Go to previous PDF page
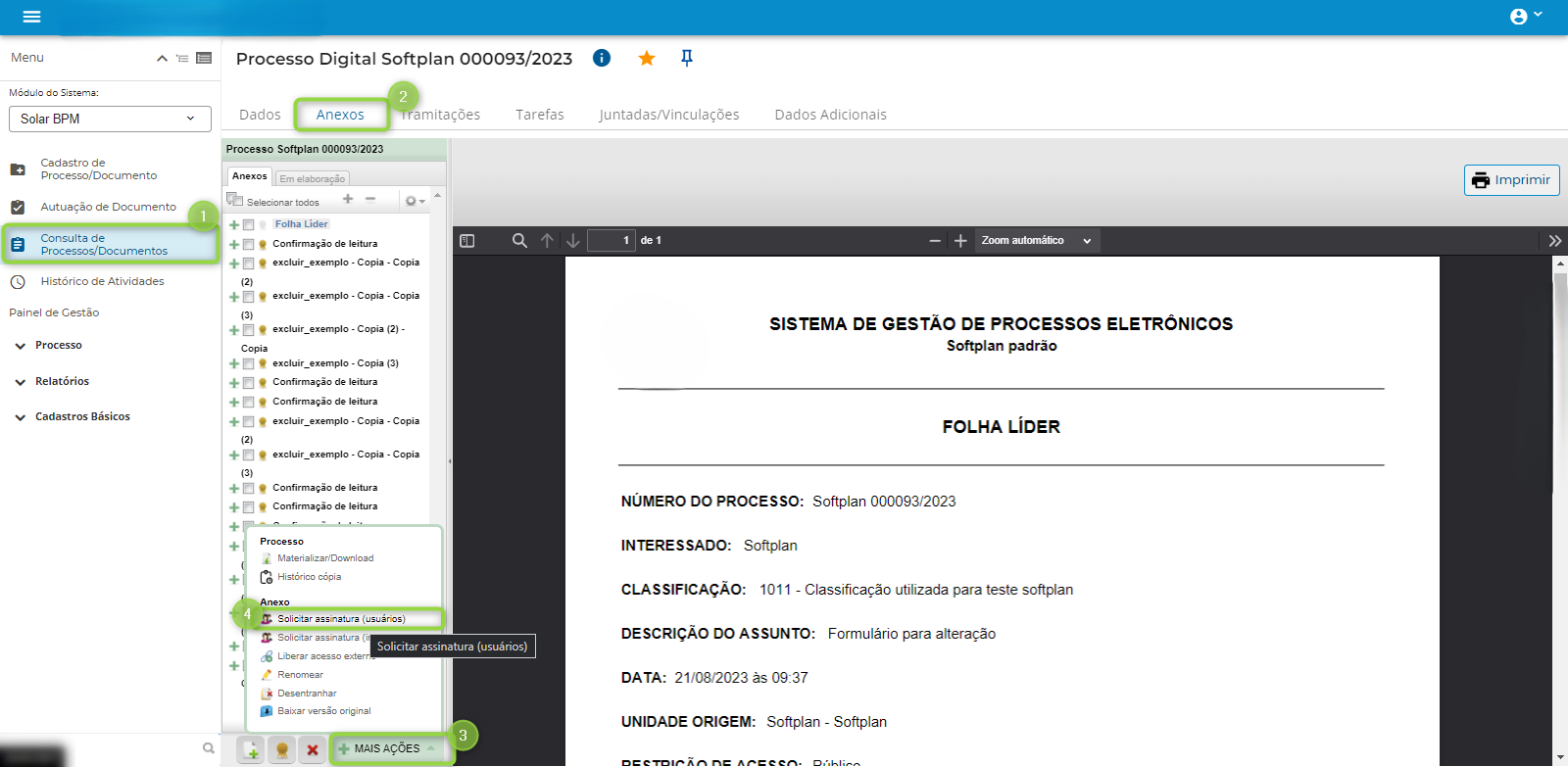 [x=547, y=241]
